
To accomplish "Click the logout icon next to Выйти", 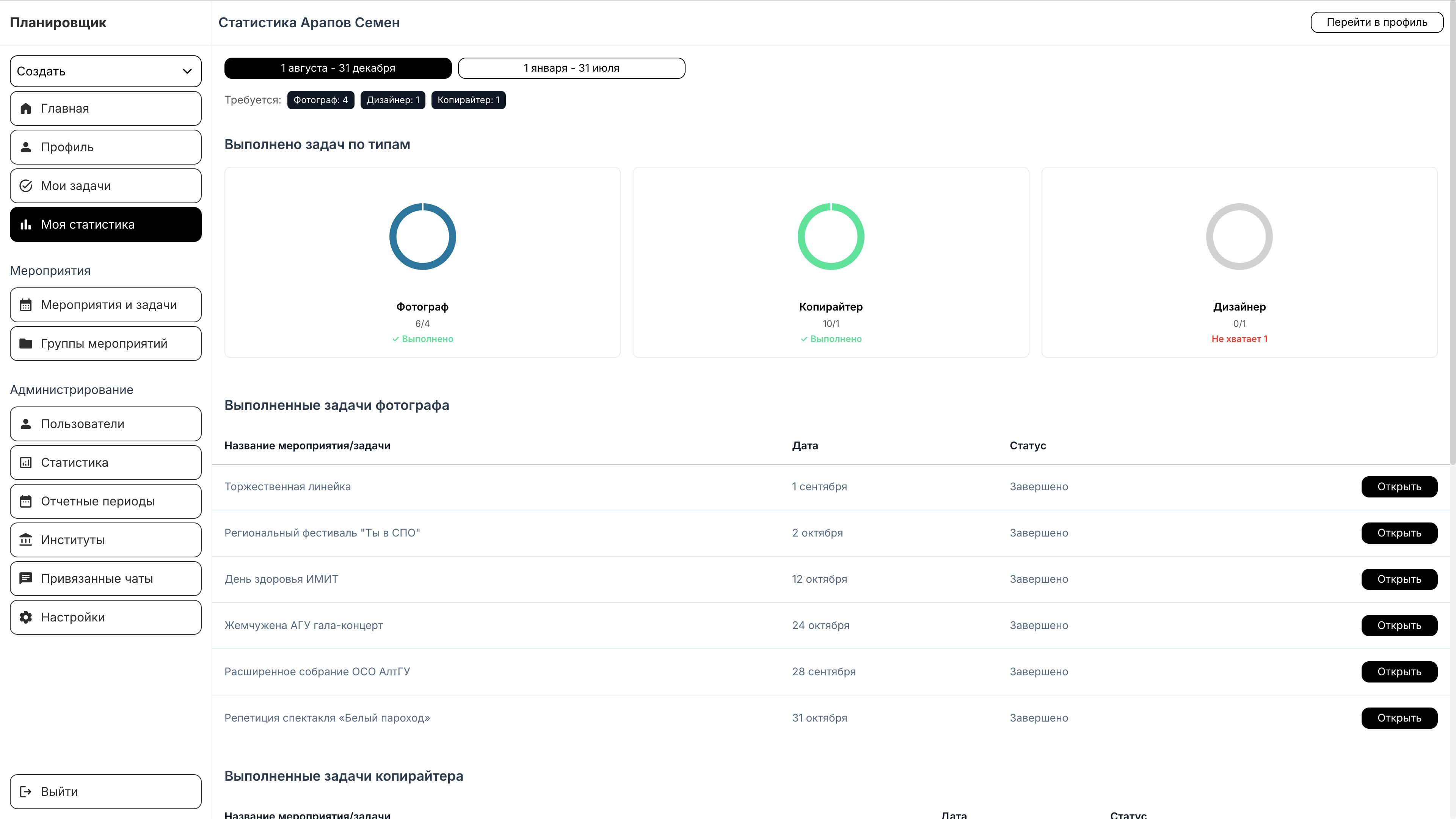I will 26,791.
